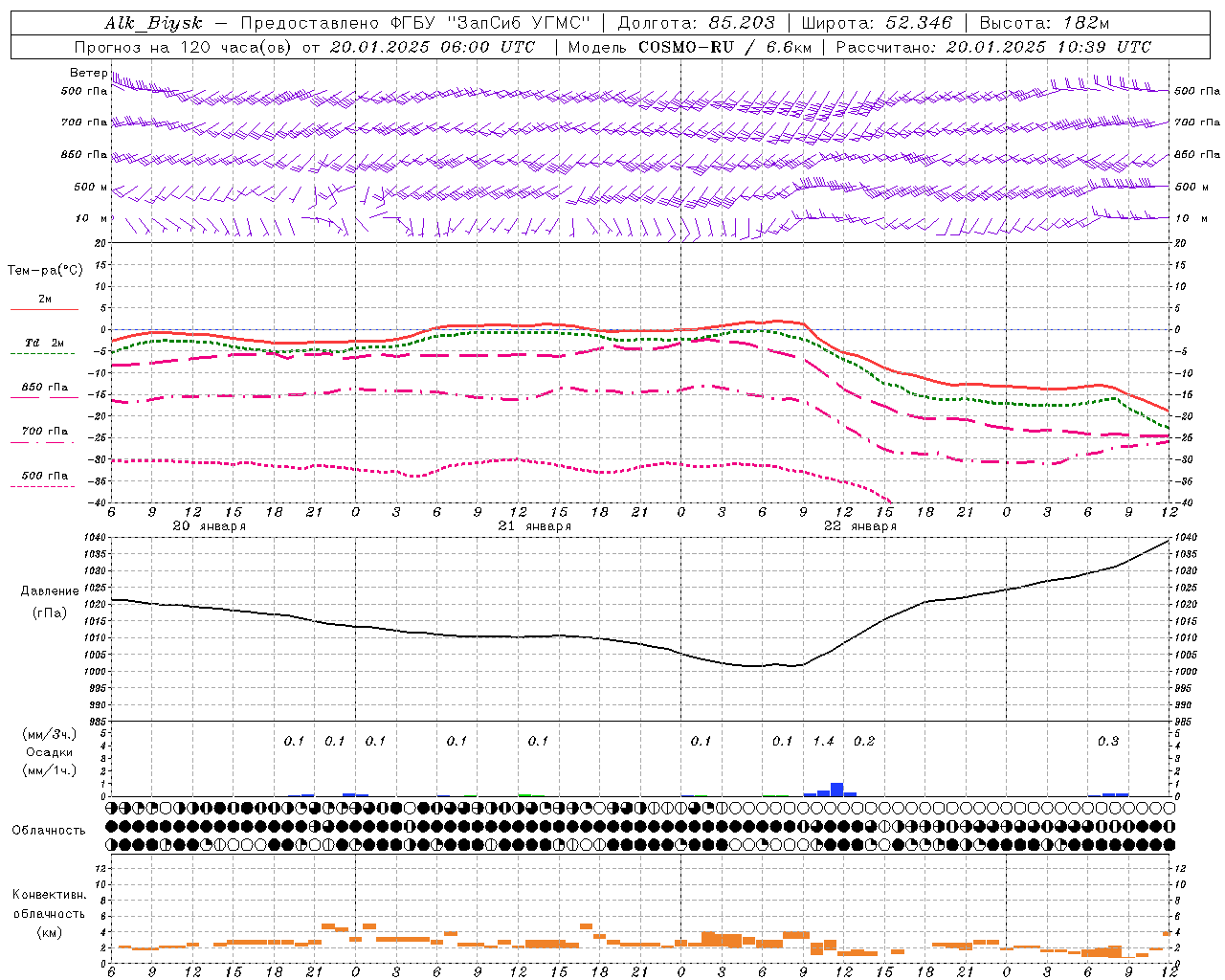Click the Конвективн. label
The image size is (1225, 980).
[x=49, y=895]
